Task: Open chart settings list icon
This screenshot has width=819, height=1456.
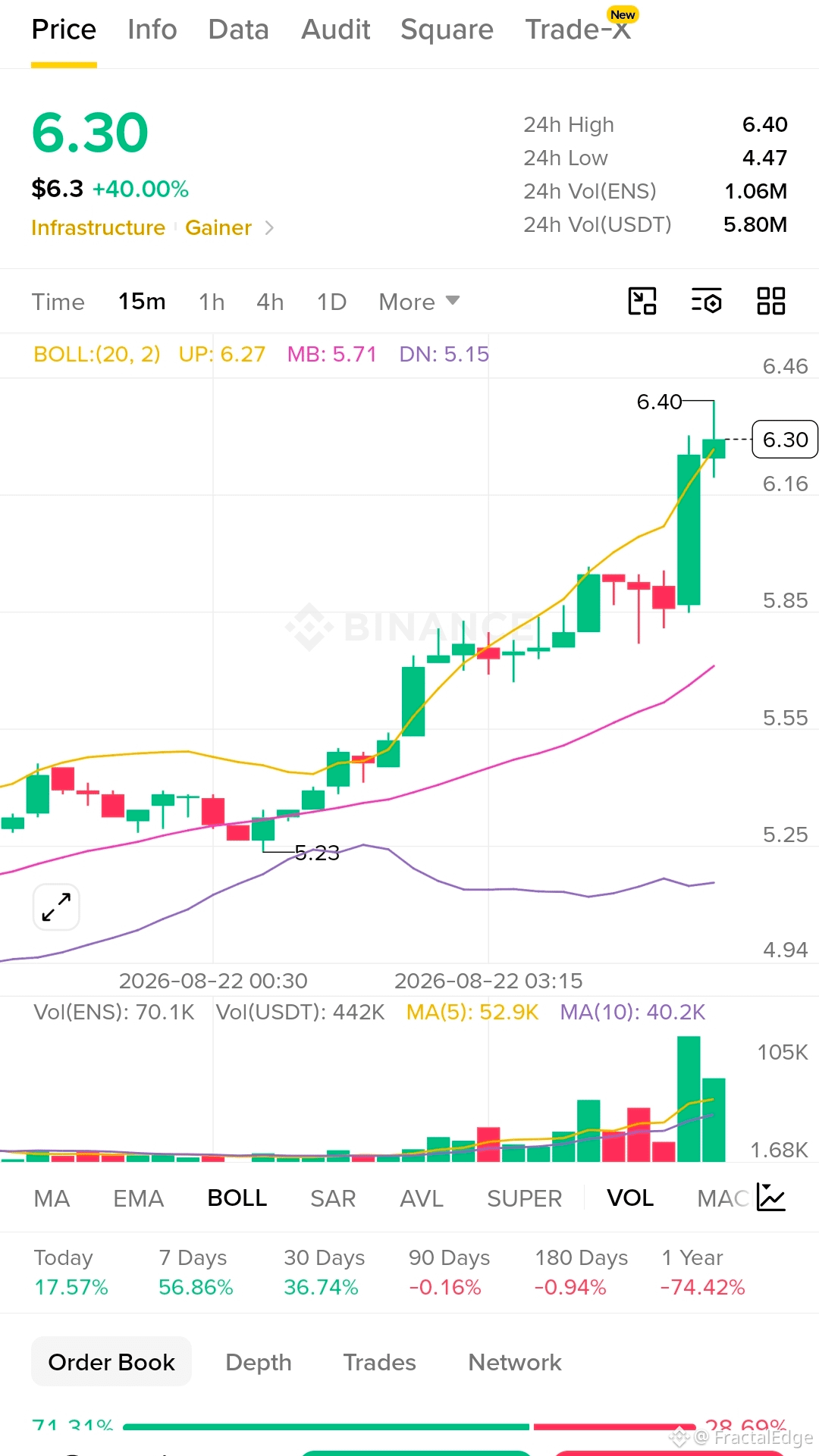Action: 706,301
